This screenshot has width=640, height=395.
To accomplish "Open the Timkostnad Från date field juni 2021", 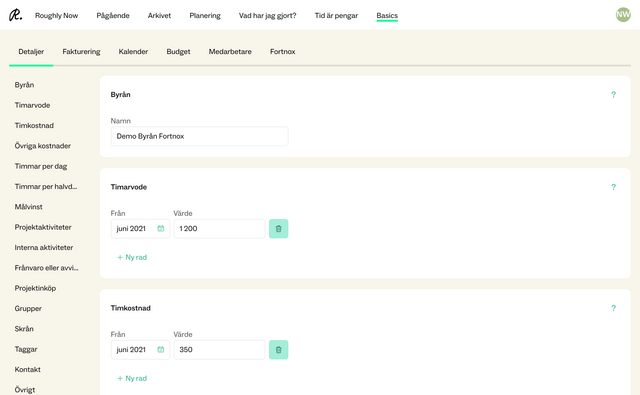I will pyautogui.click(x=140, y=350).
